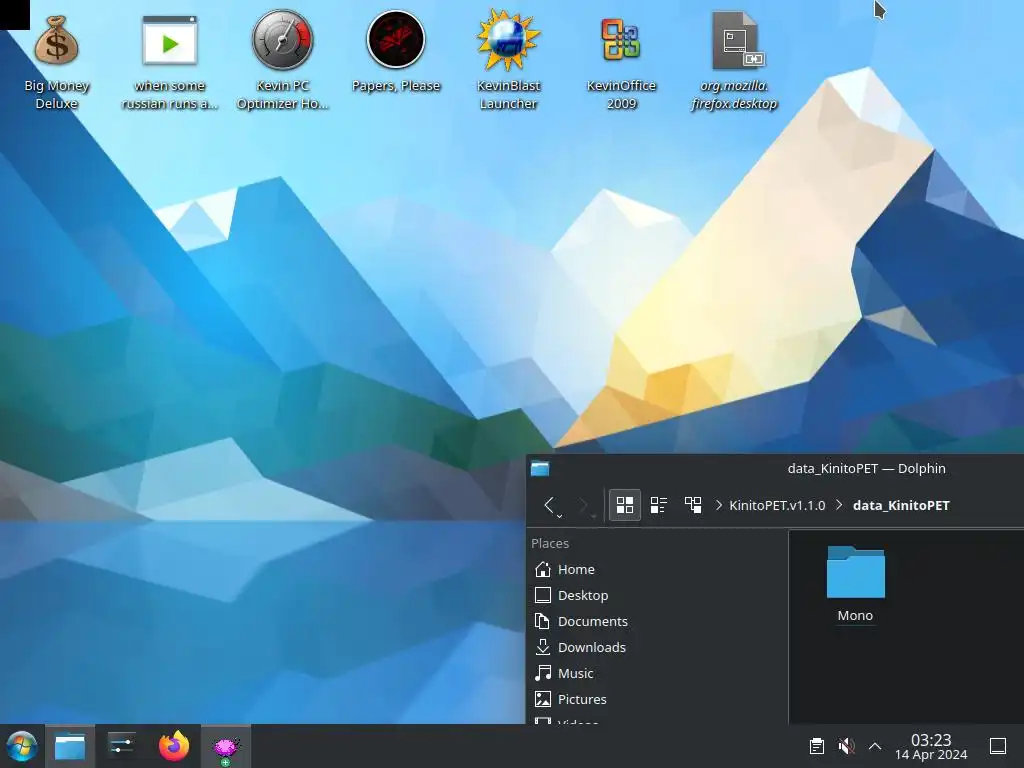Open back-history dropdown arrow in Dolphin
1024x768 pixels.
560,516
